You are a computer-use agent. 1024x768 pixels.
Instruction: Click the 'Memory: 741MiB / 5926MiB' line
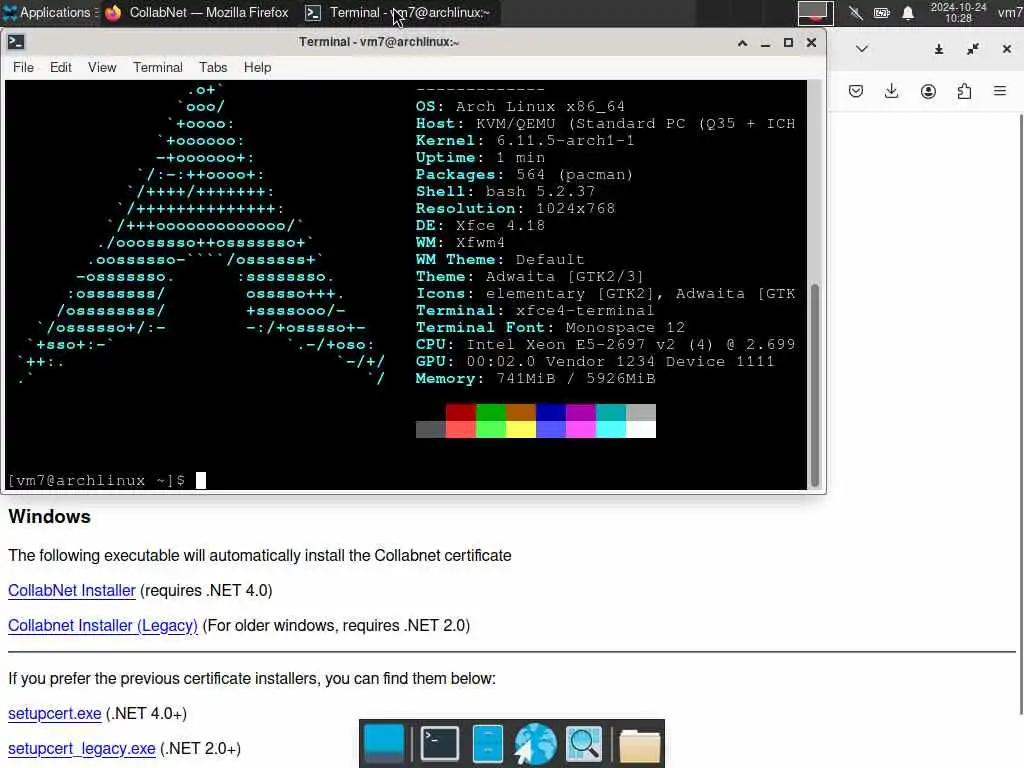tap(536, 378)
